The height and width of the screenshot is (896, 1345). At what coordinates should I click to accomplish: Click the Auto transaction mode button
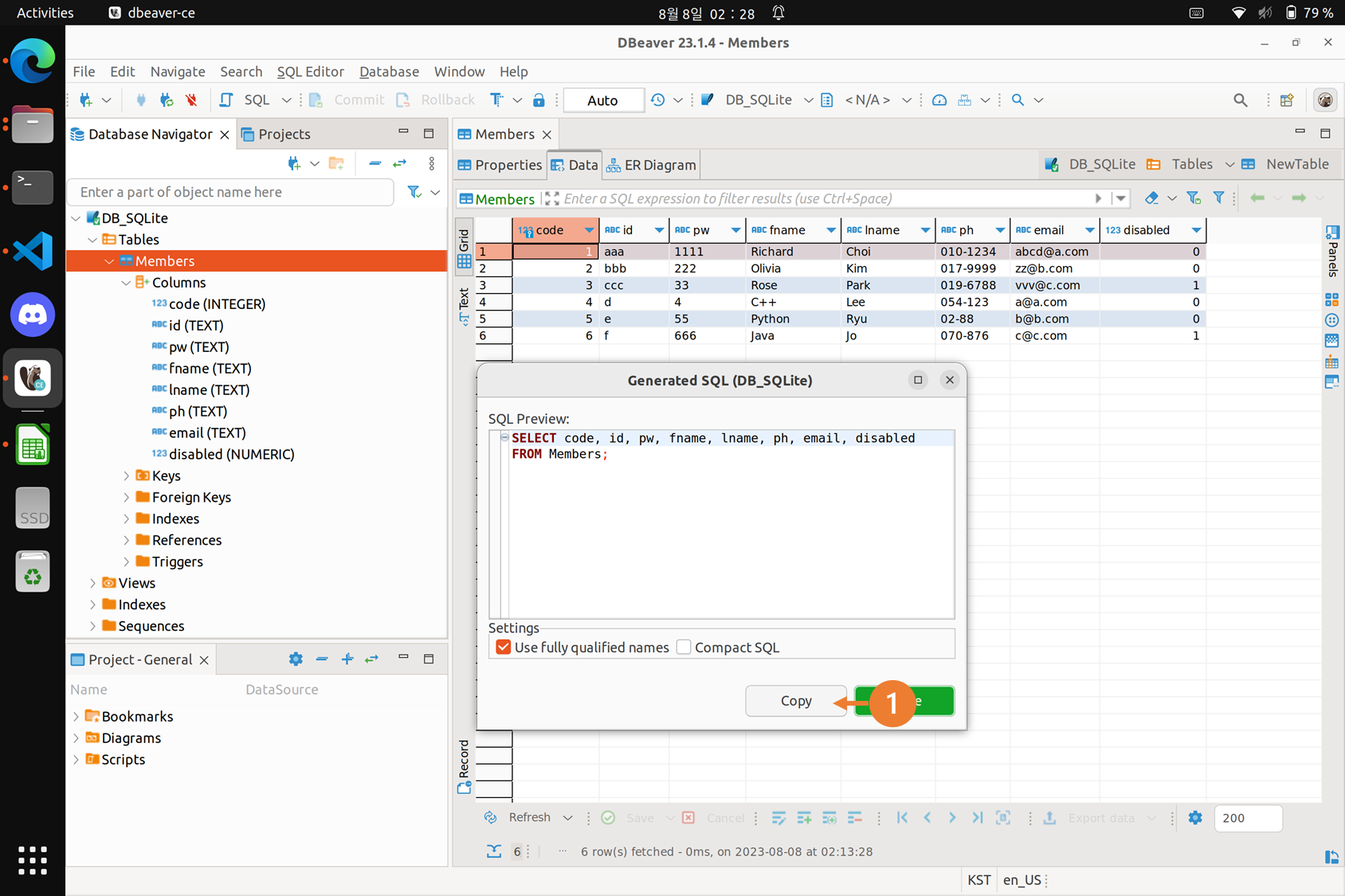(x=603, y=100)
